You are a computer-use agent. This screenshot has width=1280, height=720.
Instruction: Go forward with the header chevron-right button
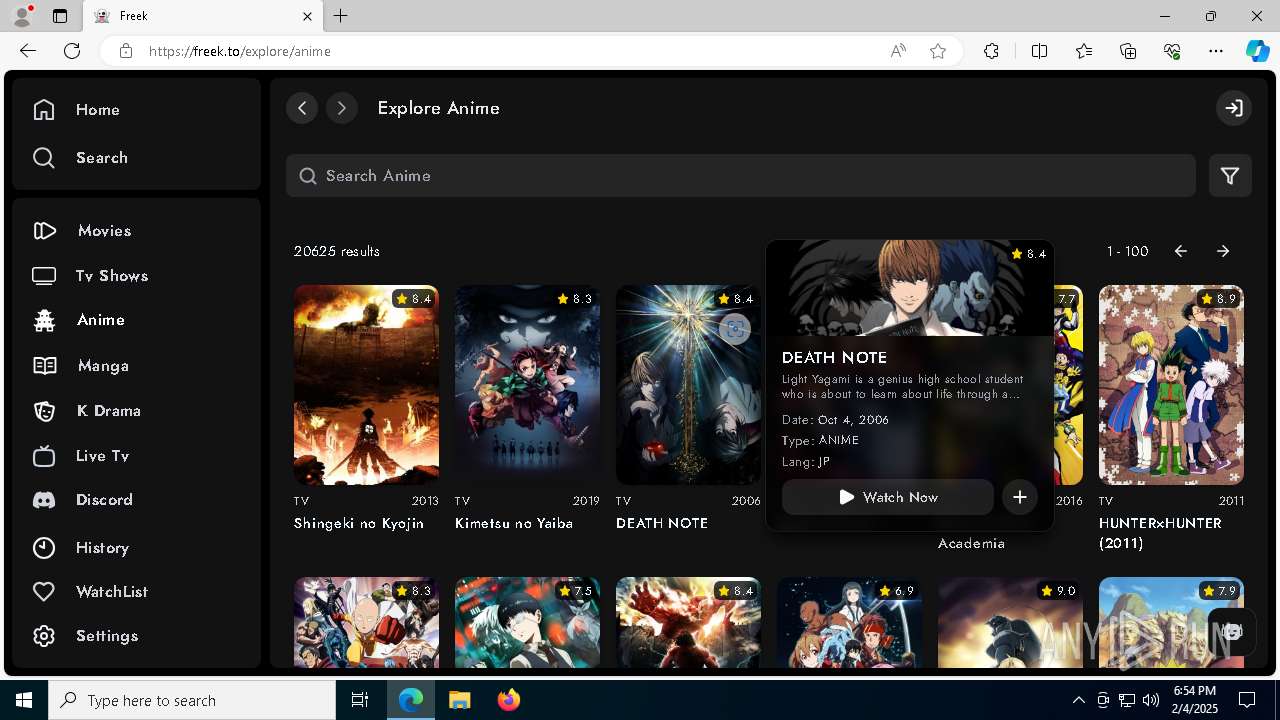pos(342,108)
